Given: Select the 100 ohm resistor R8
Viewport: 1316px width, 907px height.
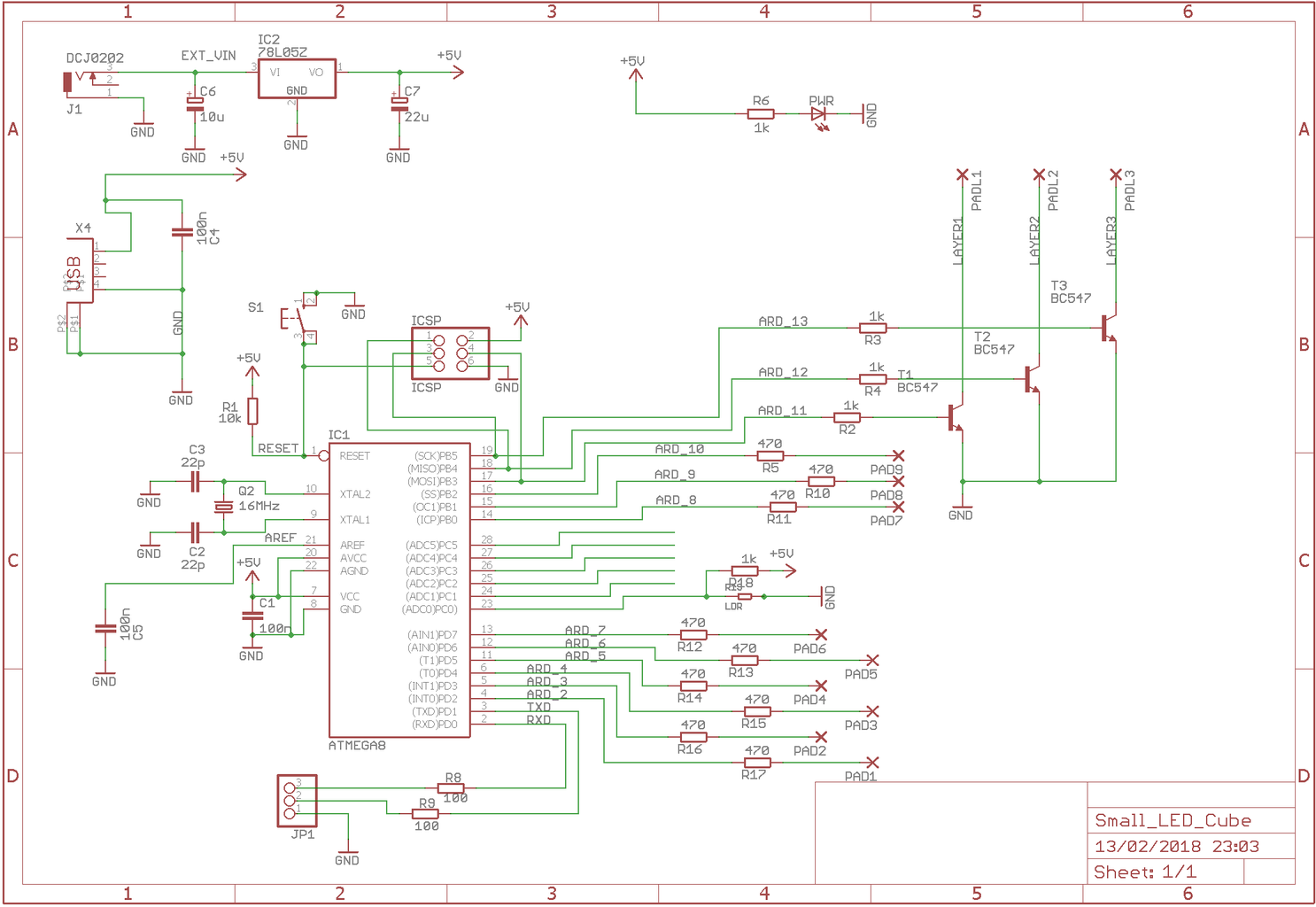Looking at the screenshot, I should [x=452, y=788].
